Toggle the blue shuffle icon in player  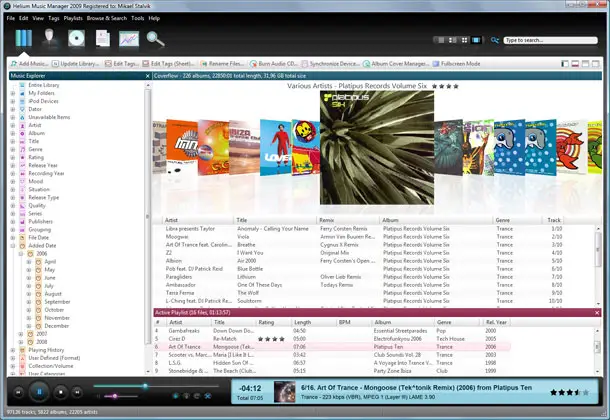click(208, 396)
